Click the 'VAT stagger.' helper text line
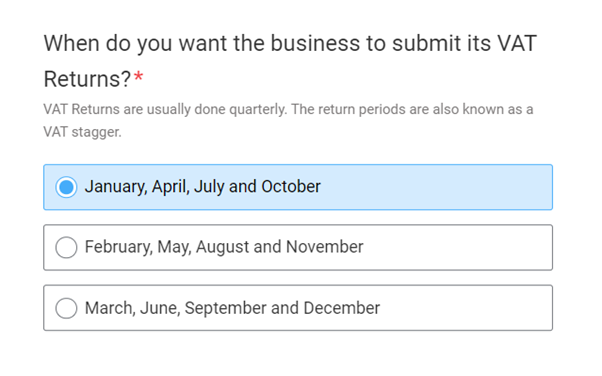602x376 pixels. point(82,132)
